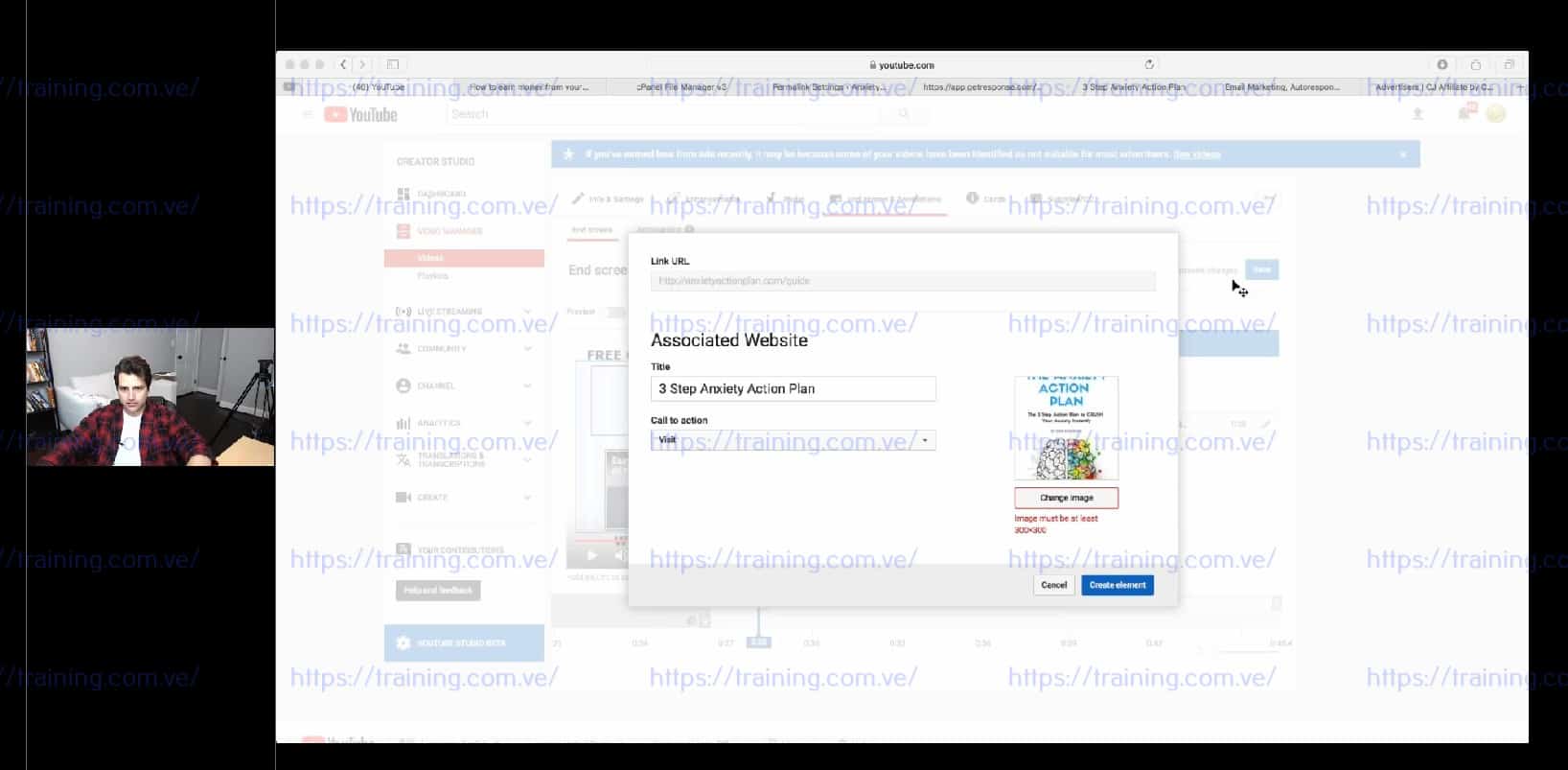The image size is (1568, 770).
Task: Click the YouTube upload icon
Action: (1418, 114)
